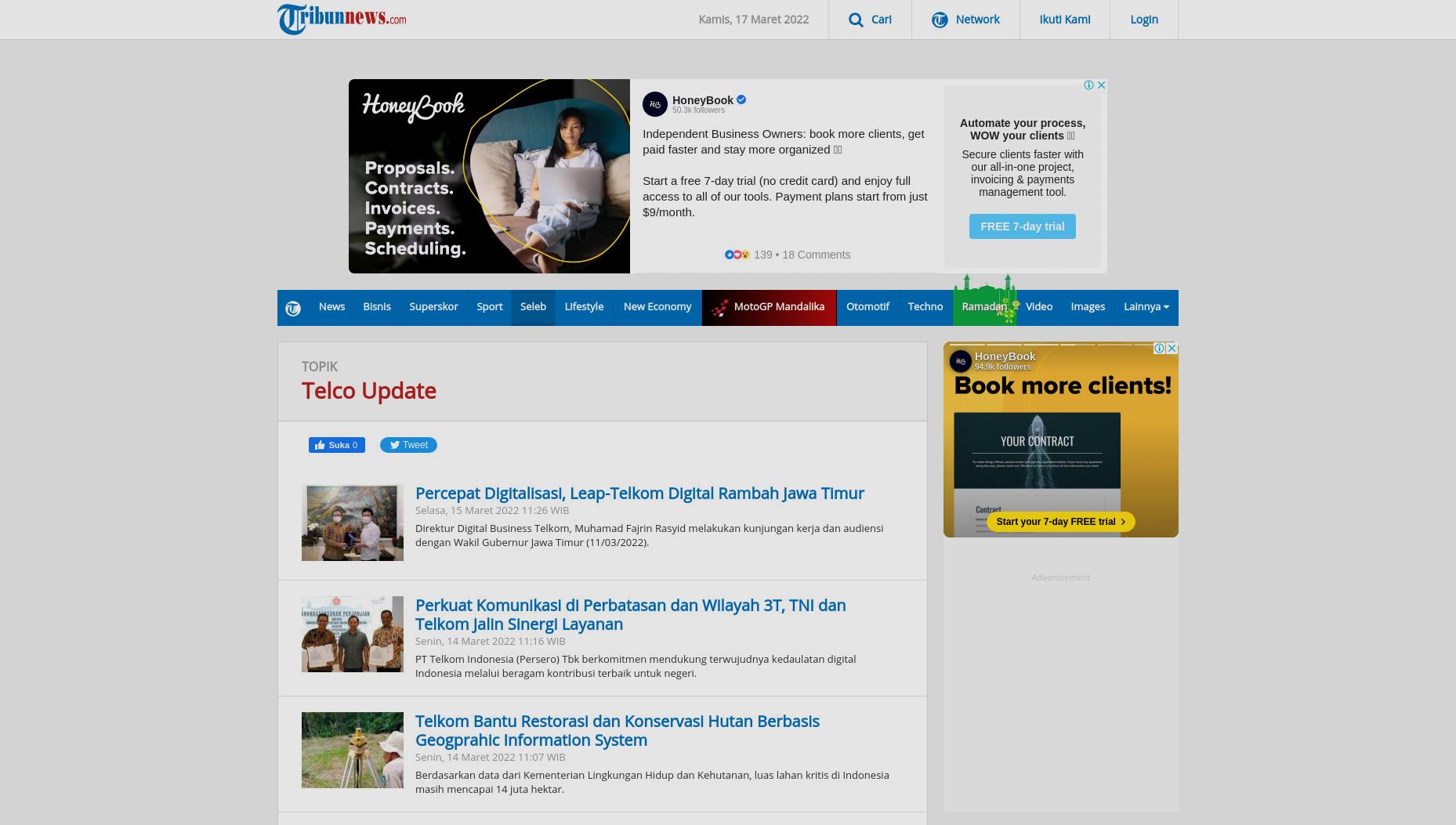Click thumbnail of forest restoration article
1456x825 pixels.
tap(353, 751)
